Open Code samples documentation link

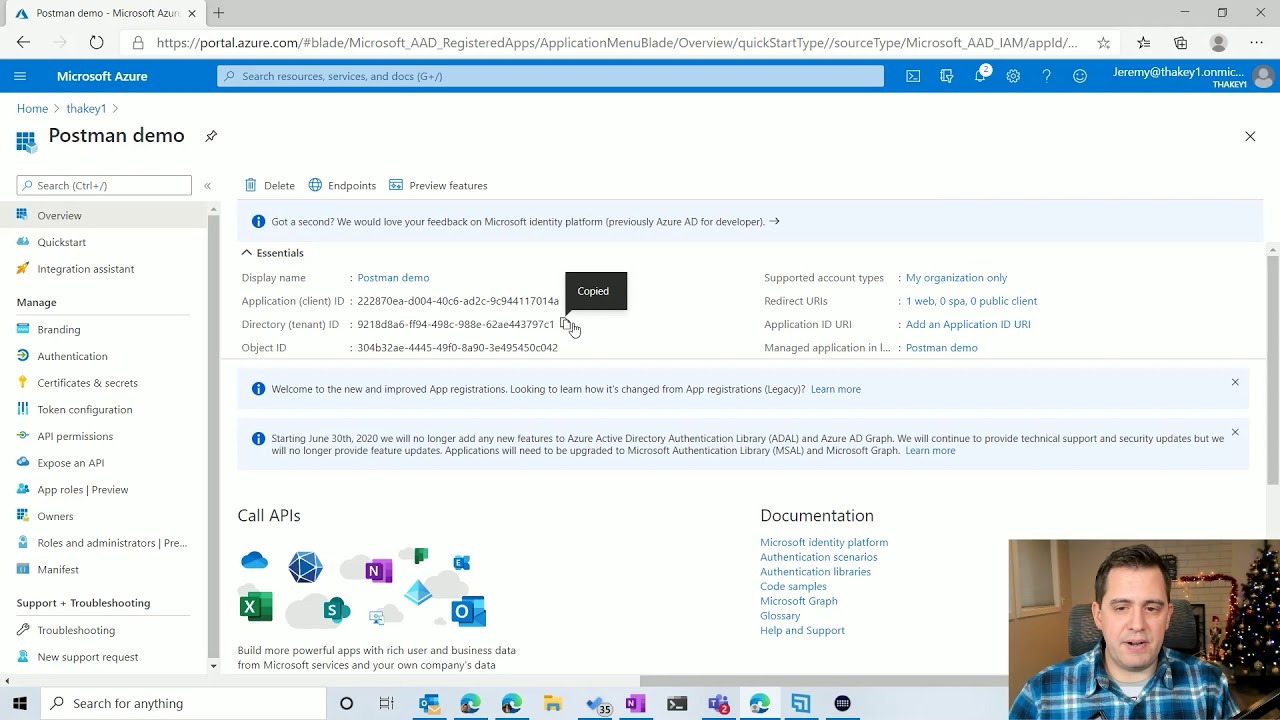(x=793, y=586)
